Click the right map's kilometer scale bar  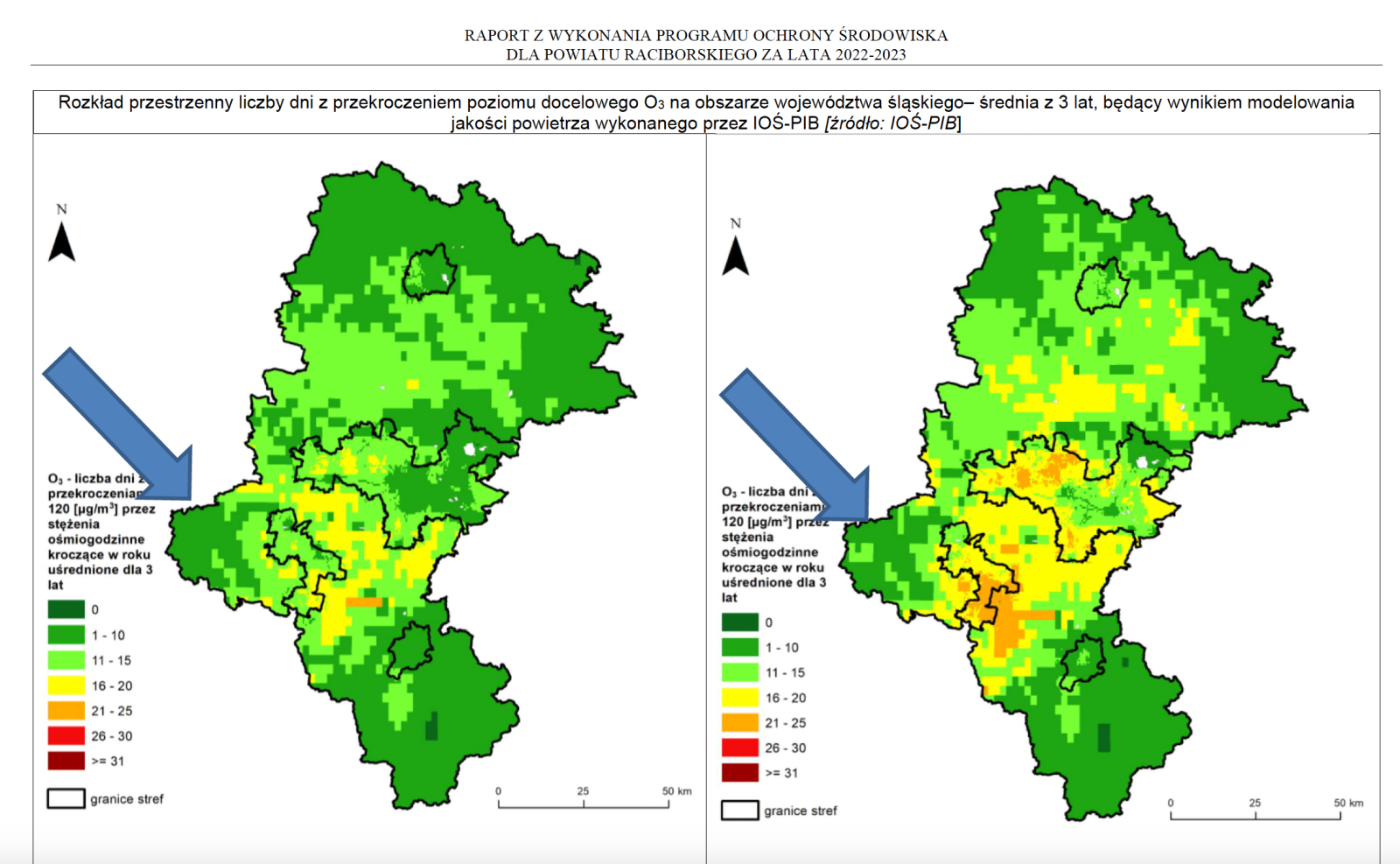tap(1256, 815)
